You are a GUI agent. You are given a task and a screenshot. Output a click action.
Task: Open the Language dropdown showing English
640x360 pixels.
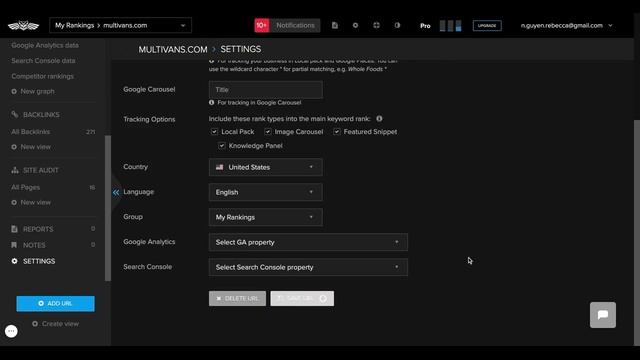266,192
